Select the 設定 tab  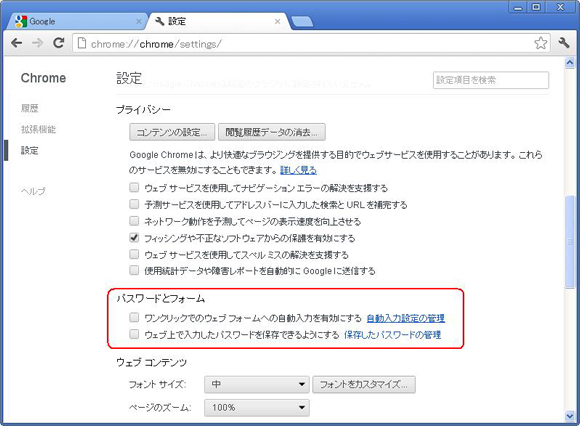[x=218, y=21]
